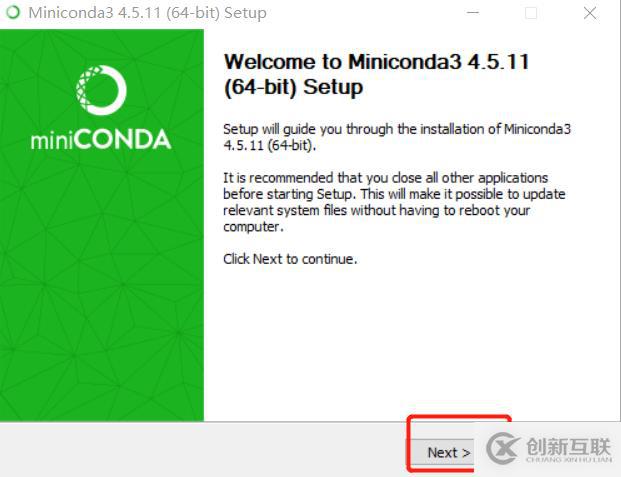Close the Miniconda3 Setup window

[x=588, y=13]
